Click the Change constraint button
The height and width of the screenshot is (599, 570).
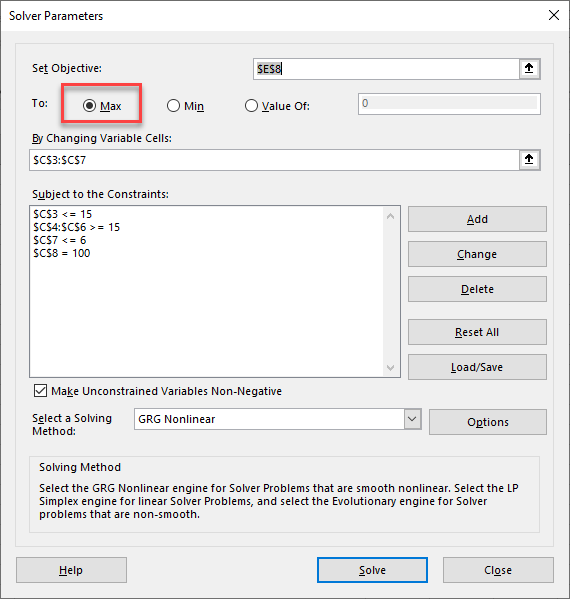point(477,254)
